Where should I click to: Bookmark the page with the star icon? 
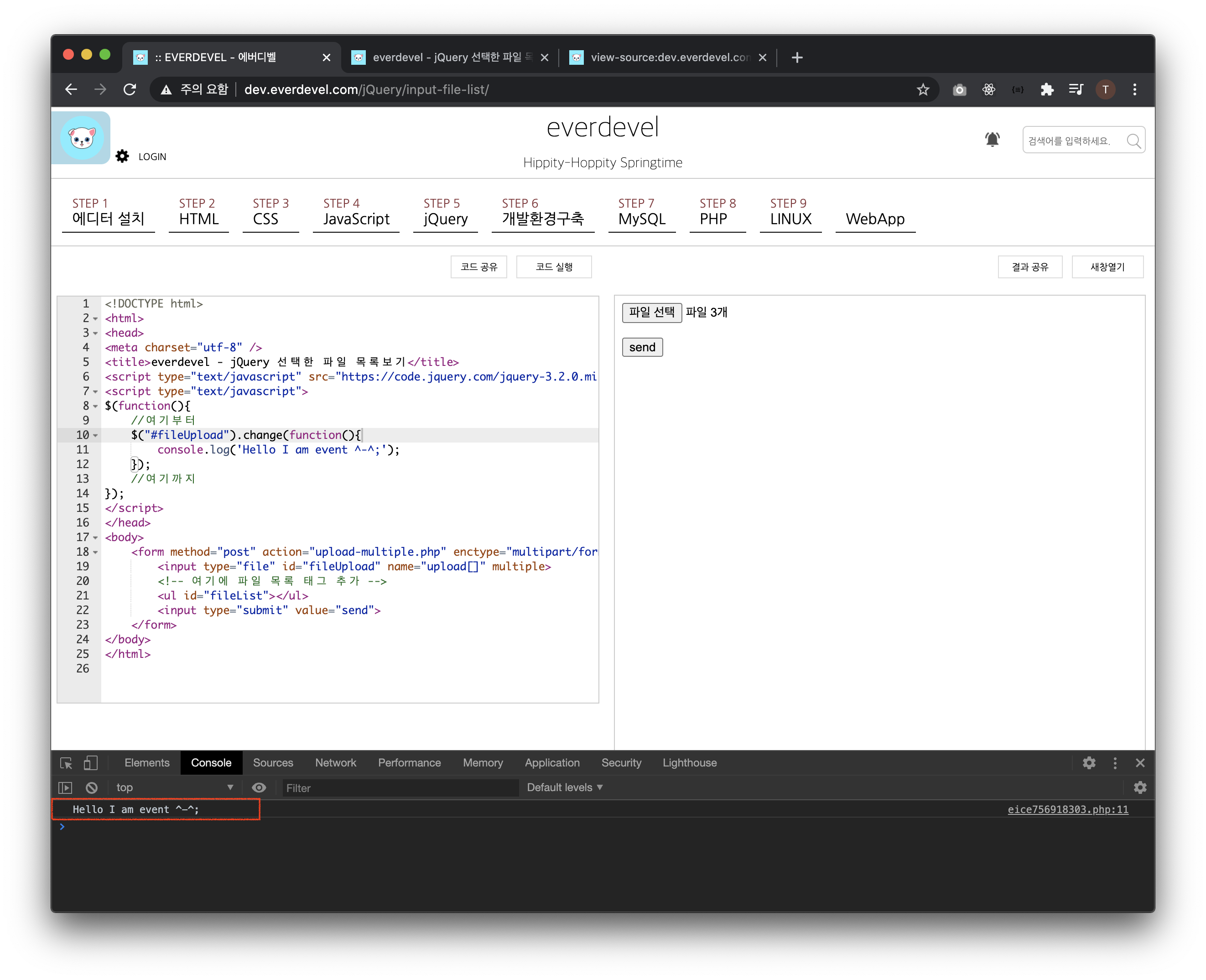923,89
